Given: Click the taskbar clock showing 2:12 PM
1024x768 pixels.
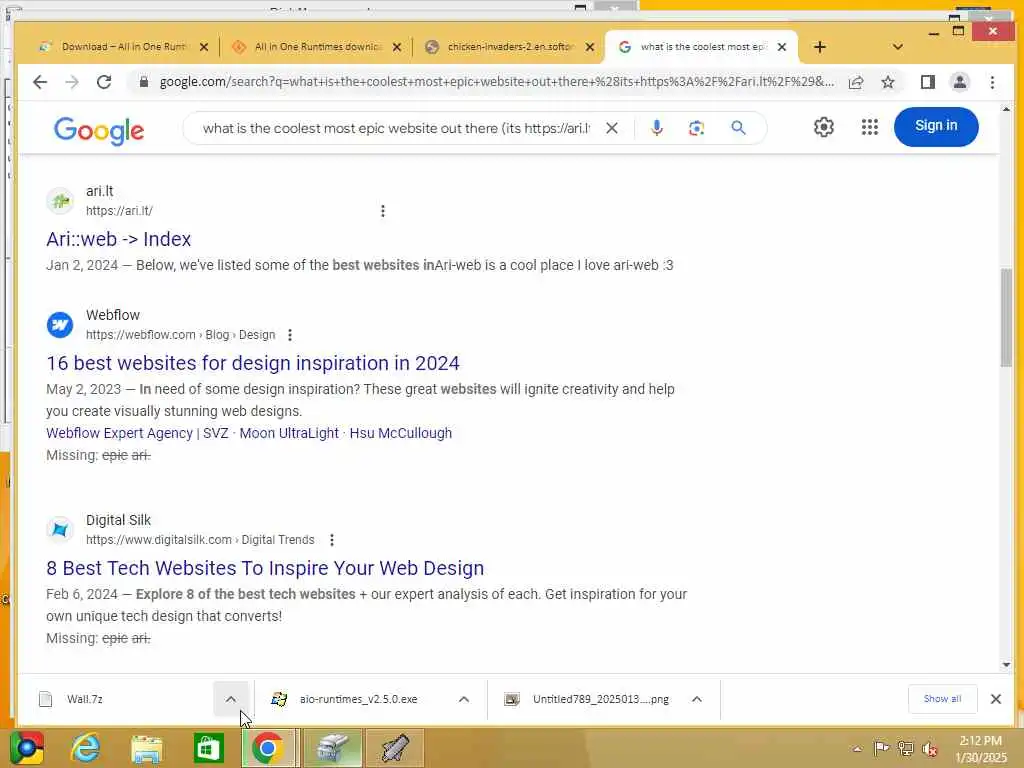Looking at the screenshot, I should 980,749.
